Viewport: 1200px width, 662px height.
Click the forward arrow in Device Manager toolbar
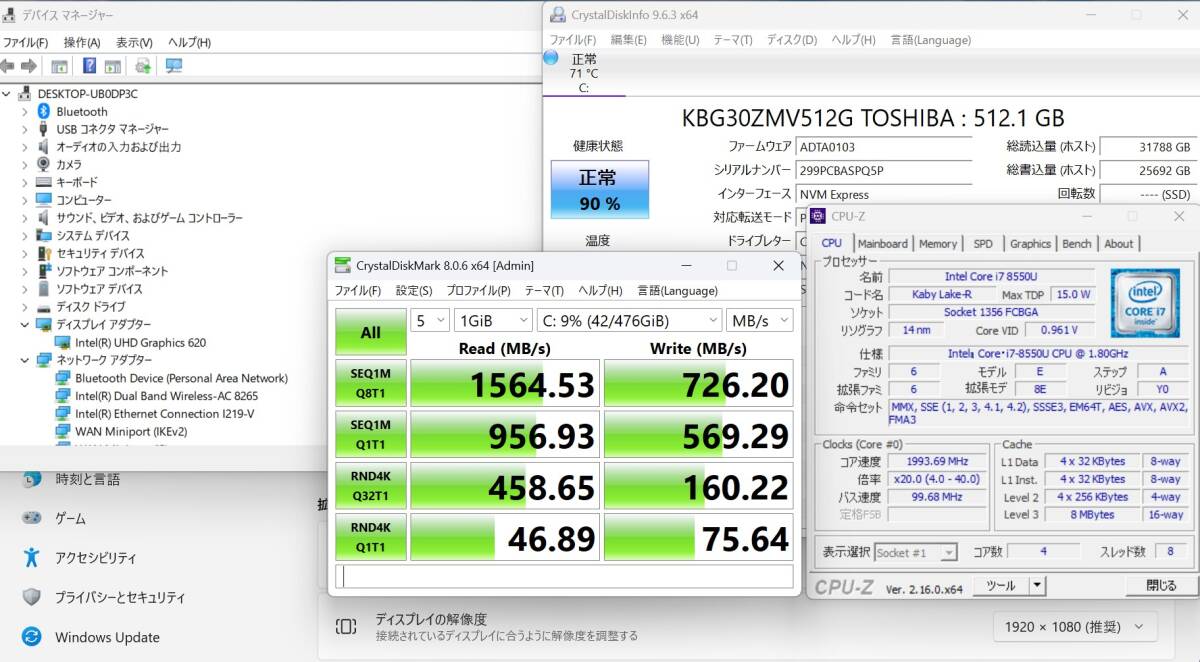pos(29,66)
